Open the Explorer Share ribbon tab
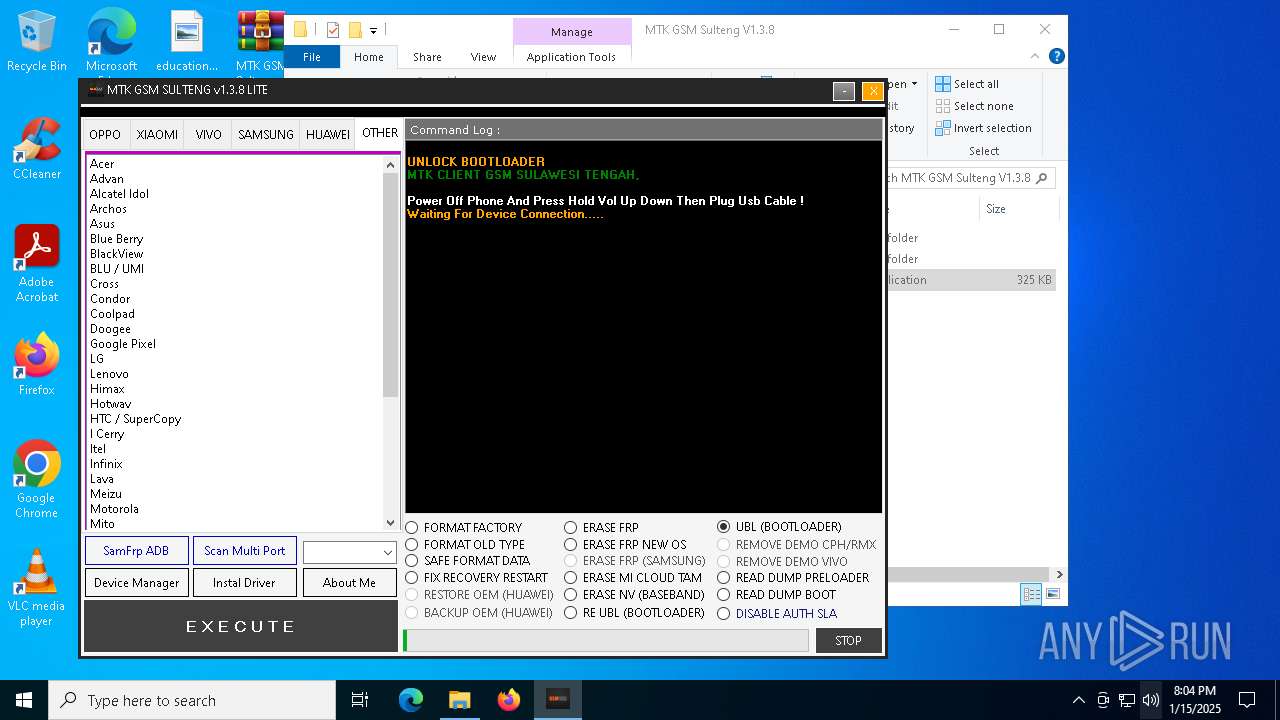 [x=427, y=57]
